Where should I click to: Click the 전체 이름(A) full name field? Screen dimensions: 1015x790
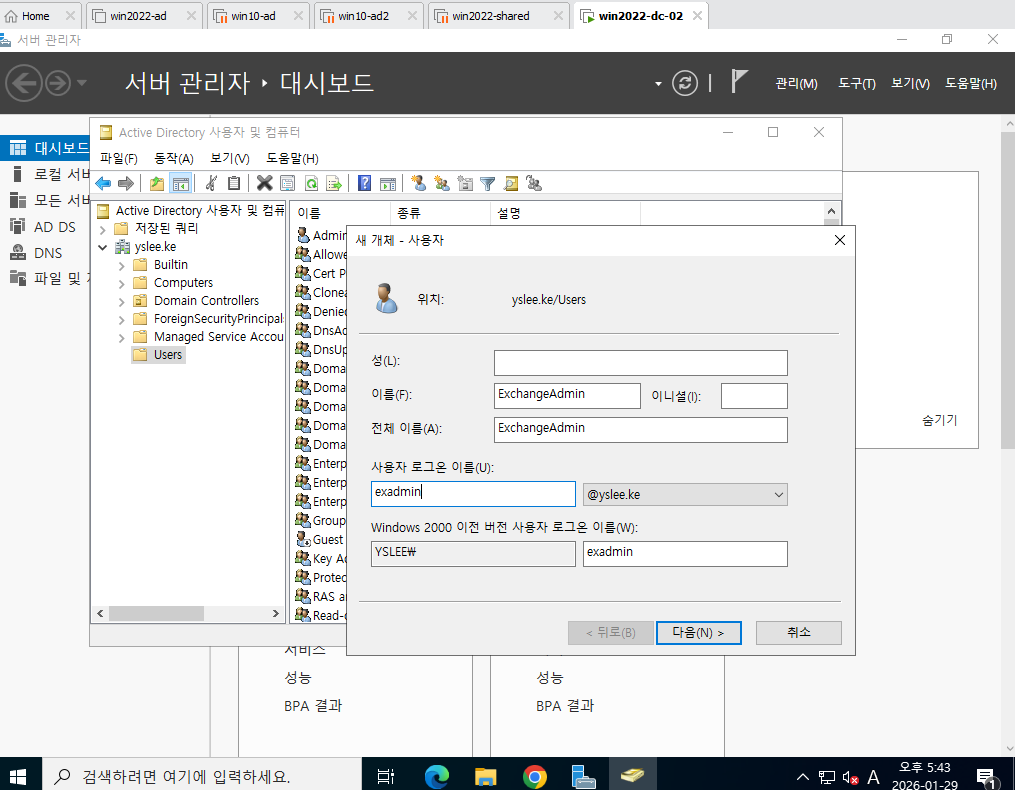[640, 430]
